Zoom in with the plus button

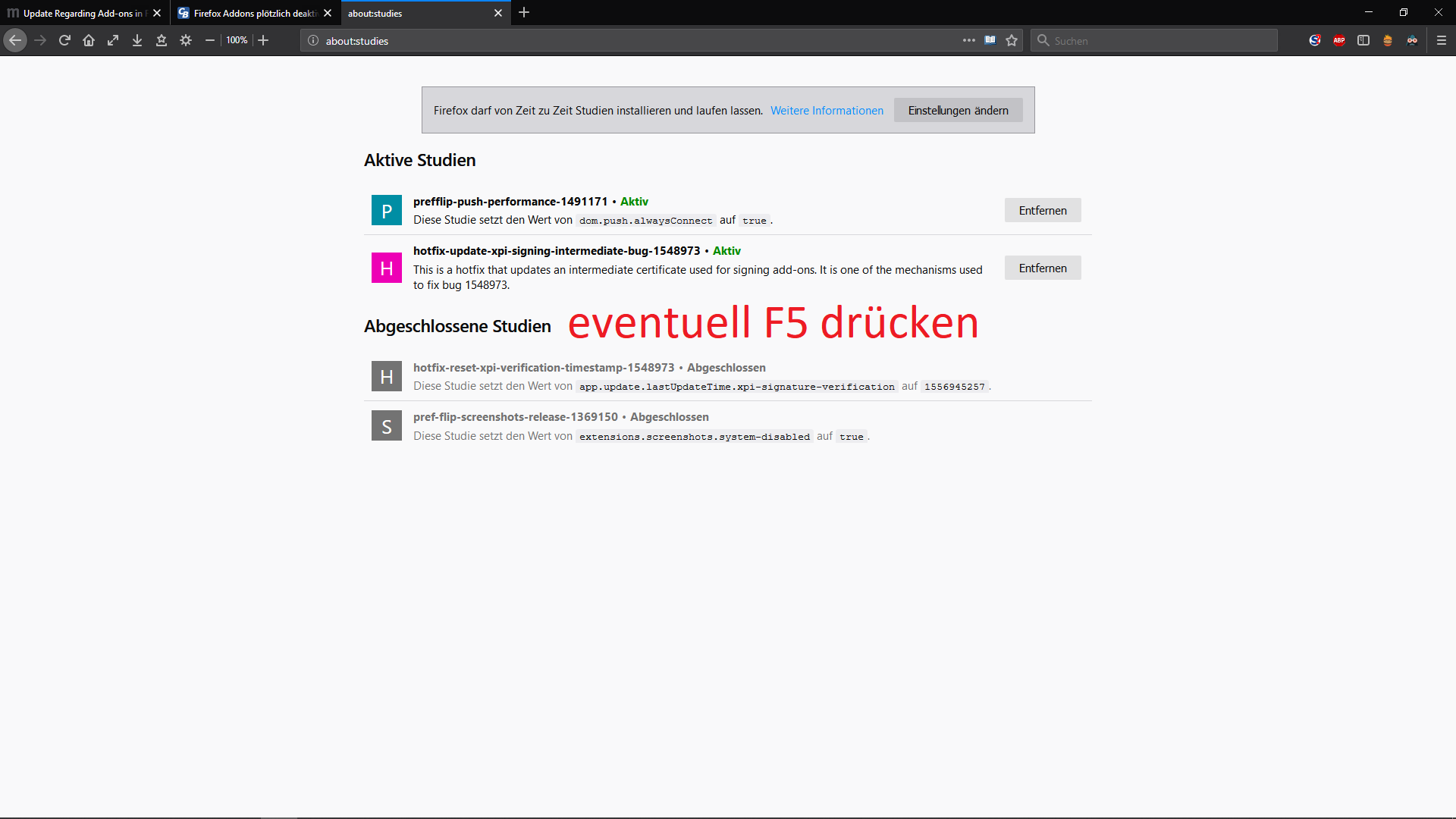[x=263, y=40]
